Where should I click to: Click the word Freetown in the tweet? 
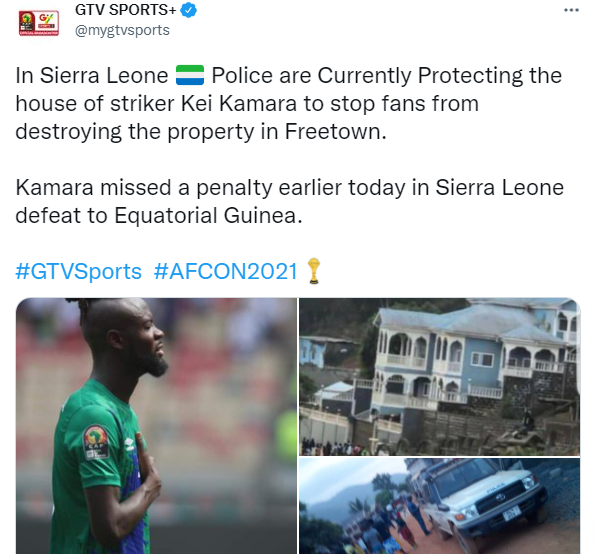click(x=335, y=132)
